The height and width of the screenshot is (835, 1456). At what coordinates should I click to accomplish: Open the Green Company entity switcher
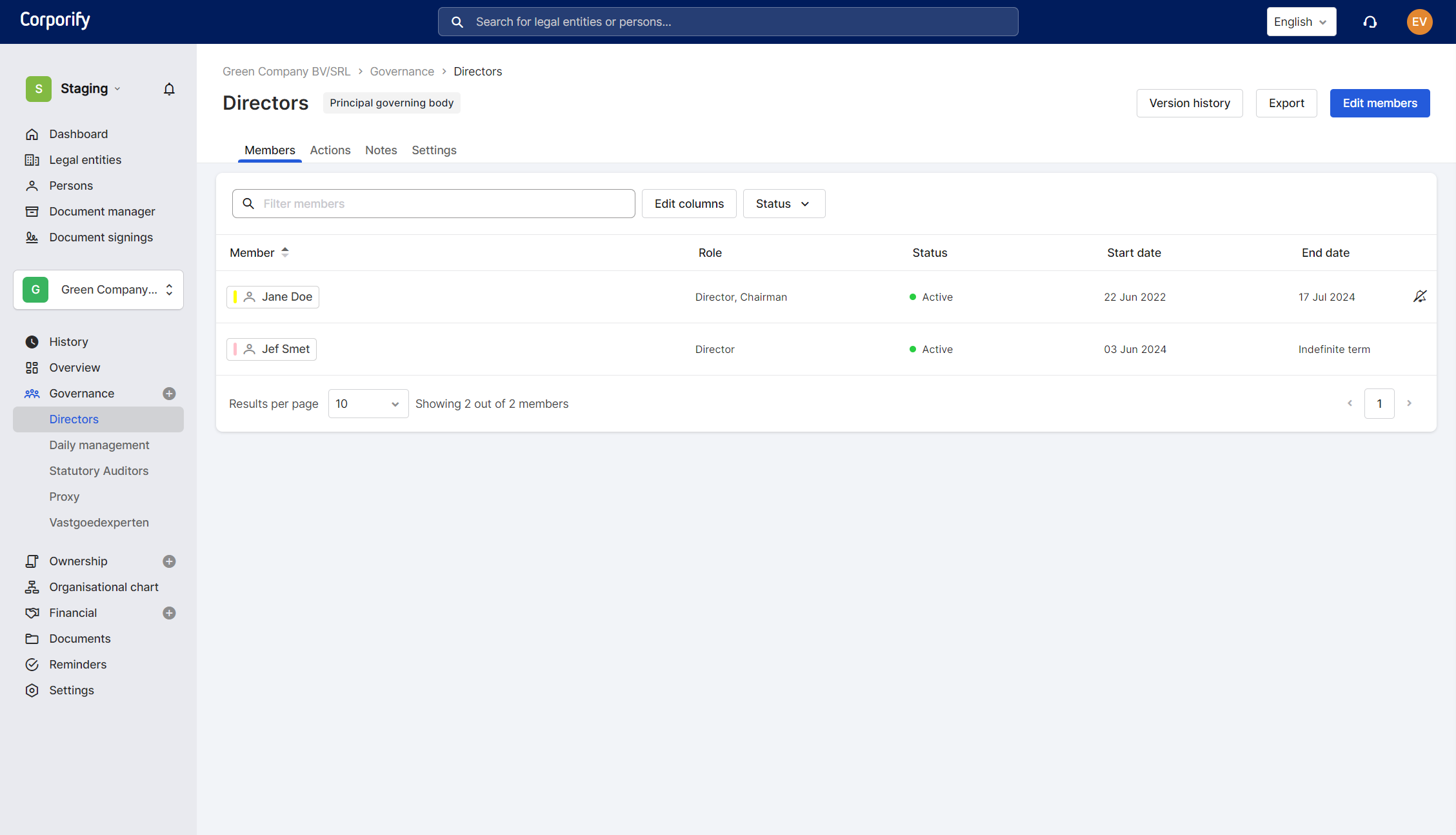98,290
